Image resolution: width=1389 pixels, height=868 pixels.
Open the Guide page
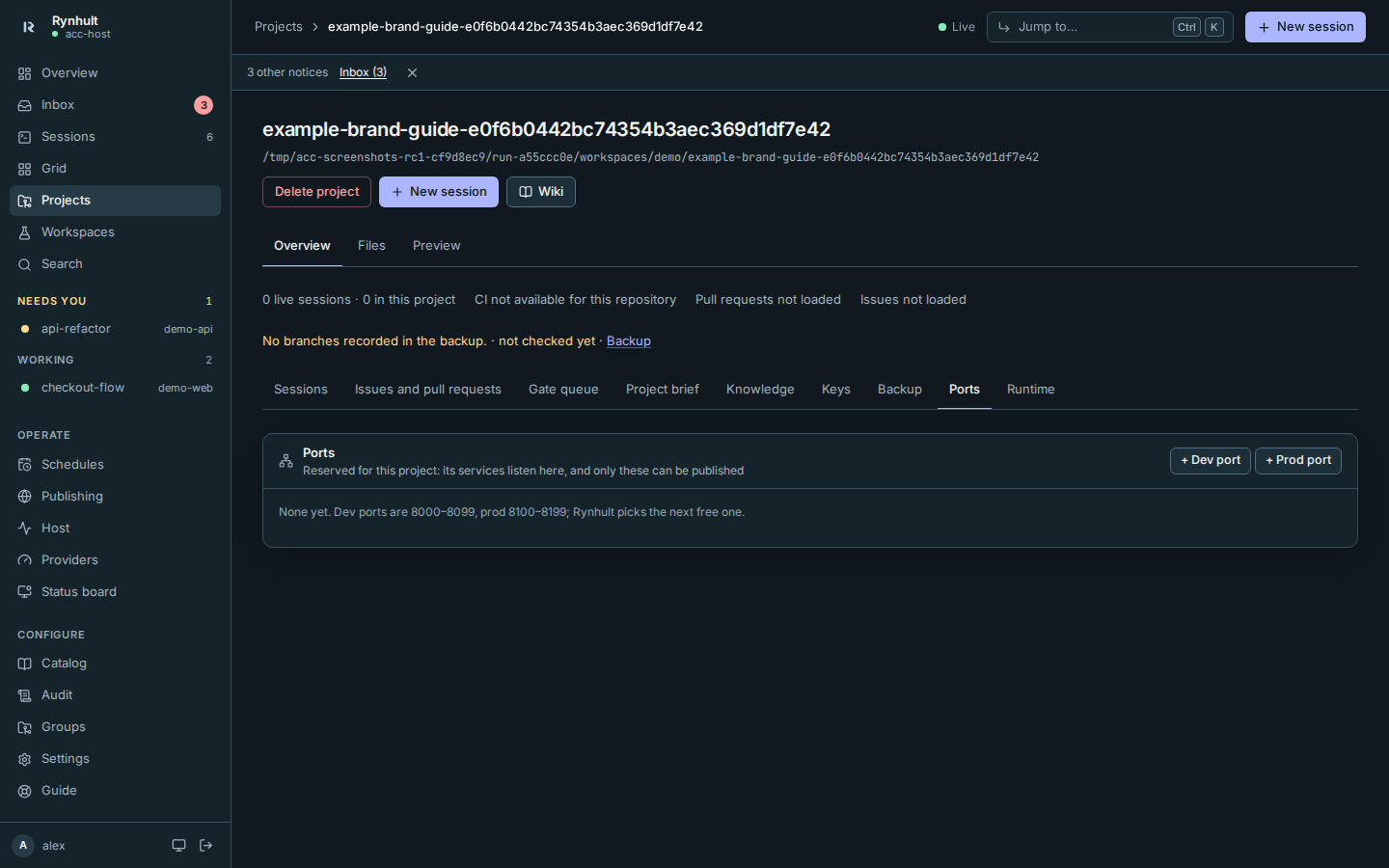coord(115,791)
